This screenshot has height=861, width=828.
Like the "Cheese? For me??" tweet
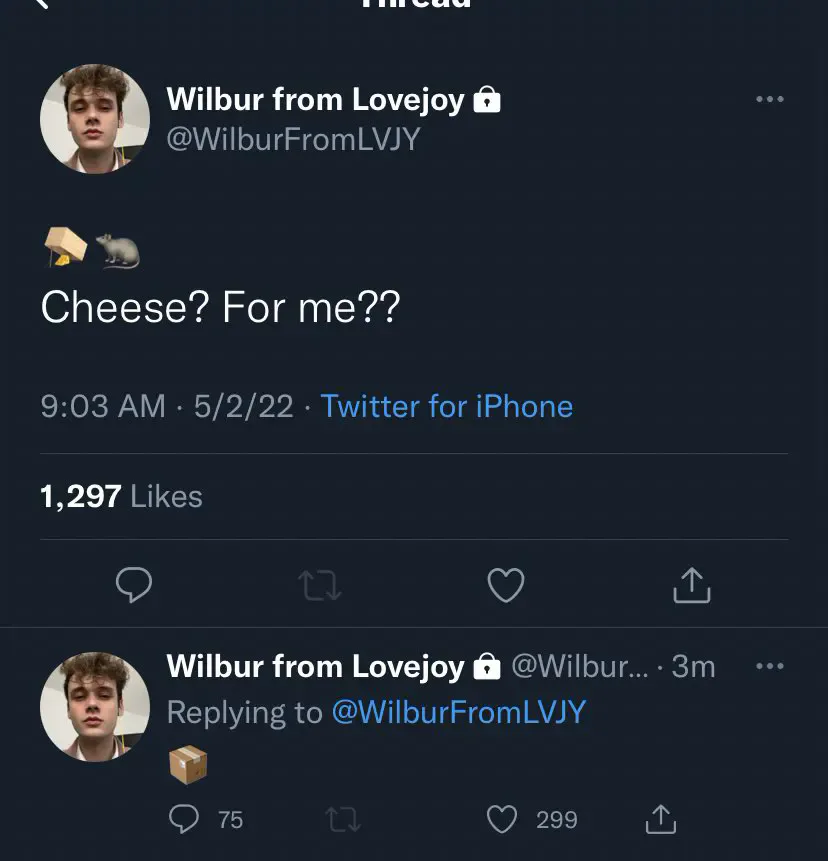tap(505, 586)
